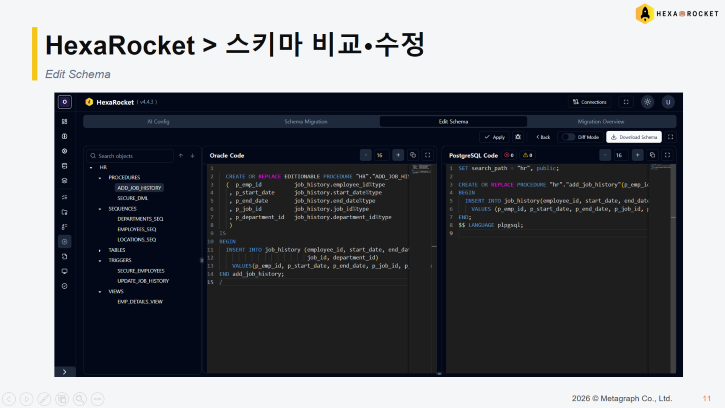Decrease Oracle Code font size with minus
Screen dimensions: 725x408
tap(365, 155)
